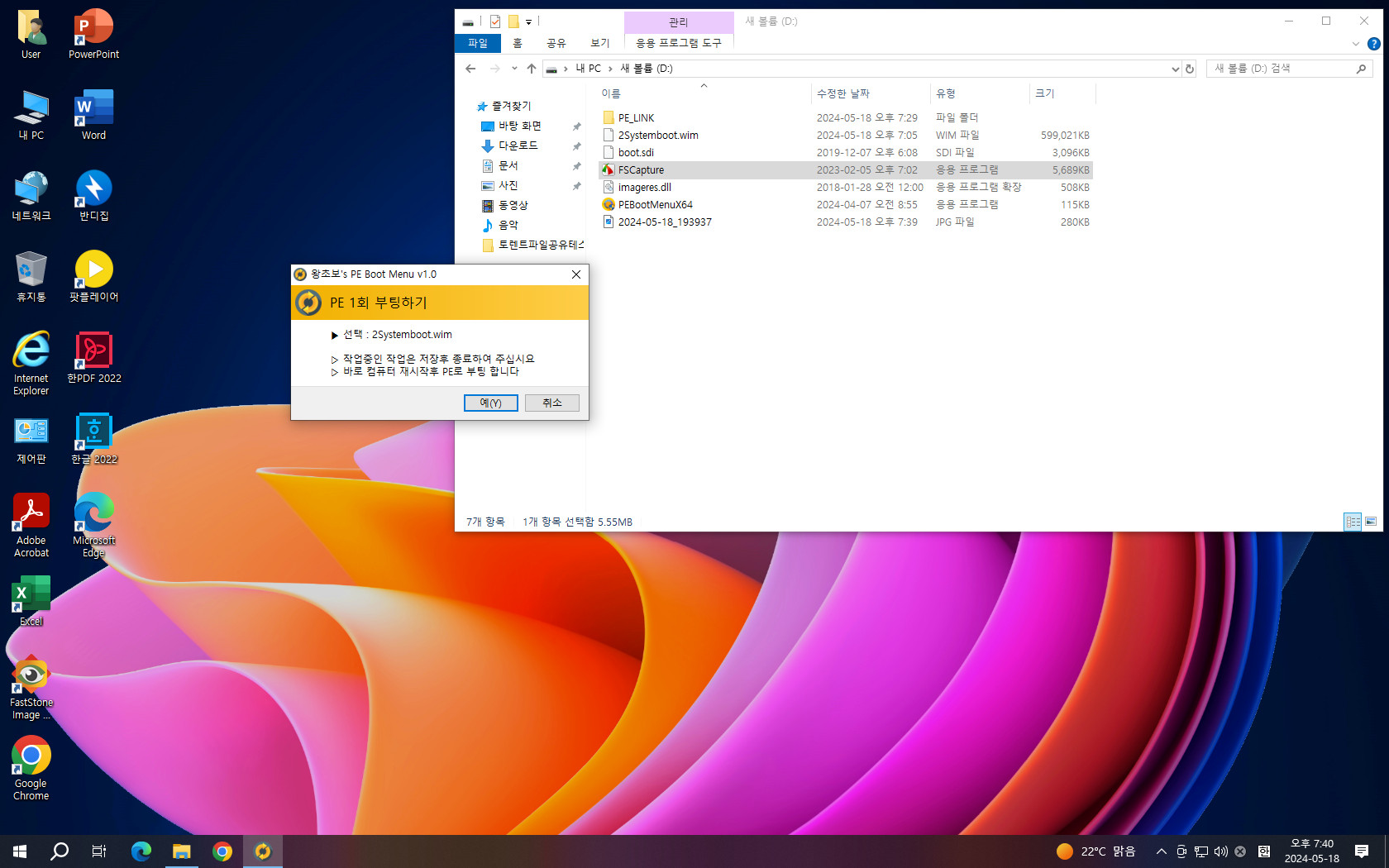Open the User folder desktop icon

[31, 35]
